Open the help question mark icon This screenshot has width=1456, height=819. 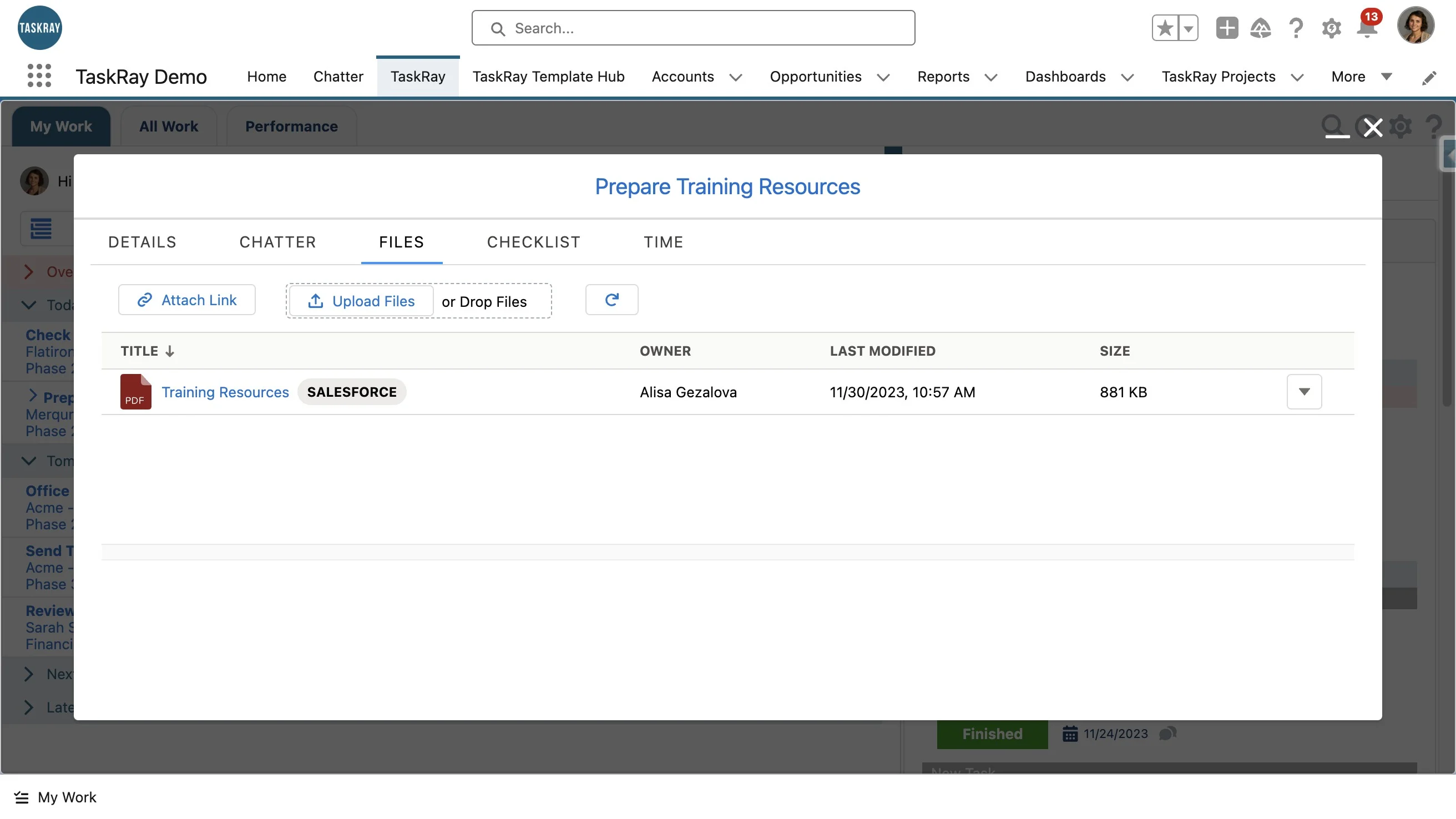coord(1295,28)
